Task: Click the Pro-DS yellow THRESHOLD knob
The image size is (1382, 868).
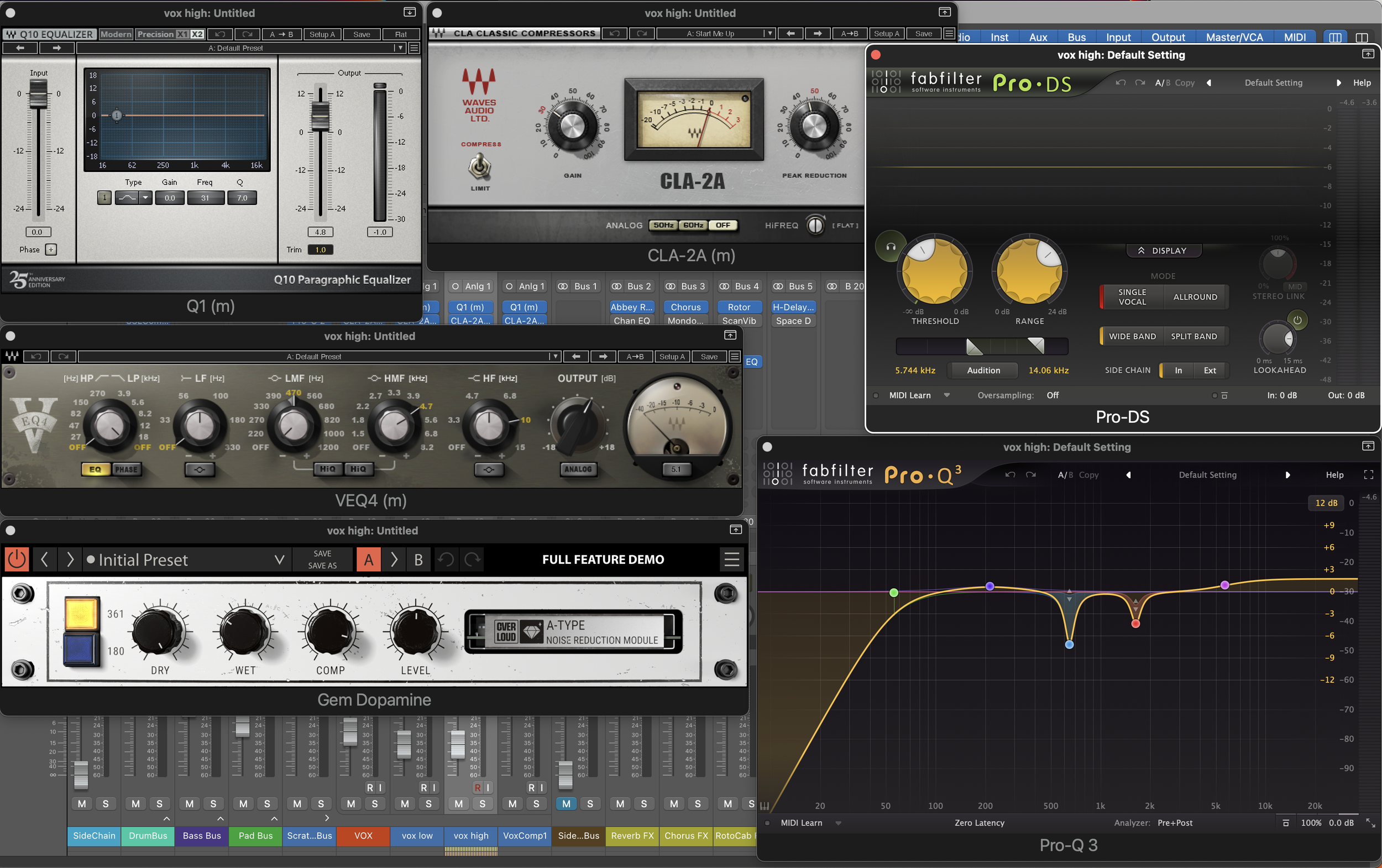Action: [934, 270]
